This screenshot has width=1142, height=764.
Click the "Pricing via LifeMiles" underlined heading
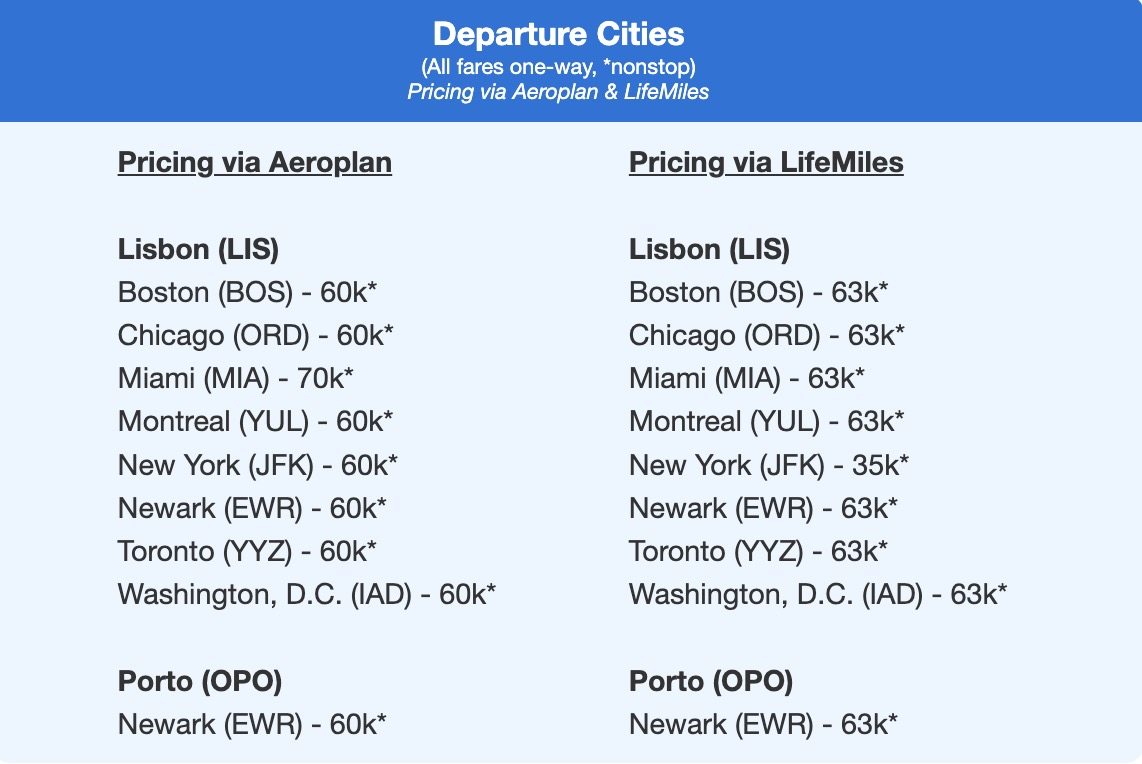click(x=765, y=162)
